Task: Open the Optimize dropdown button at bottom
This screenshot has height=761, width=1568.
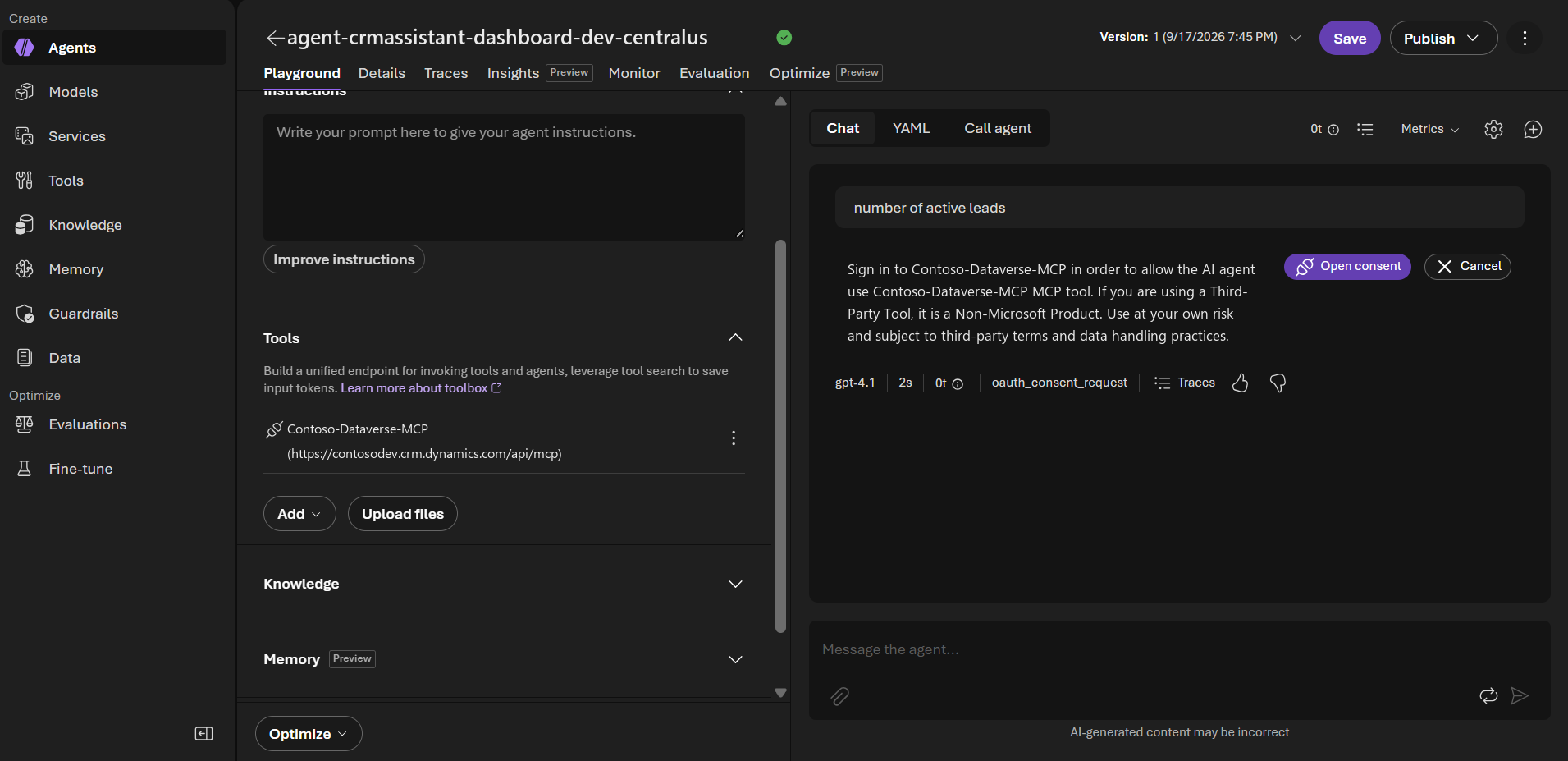Action: [x=309, y=734]
